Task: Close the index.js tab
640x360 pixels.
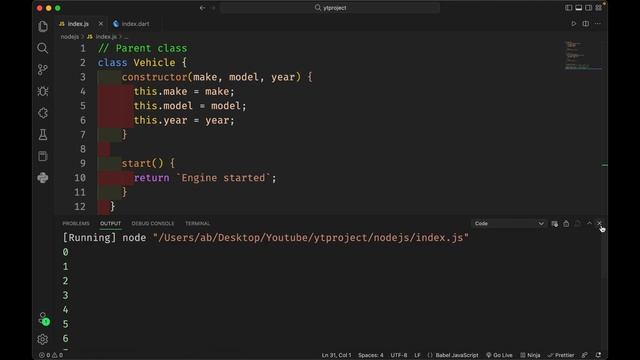Action: [x=100, y=24]
